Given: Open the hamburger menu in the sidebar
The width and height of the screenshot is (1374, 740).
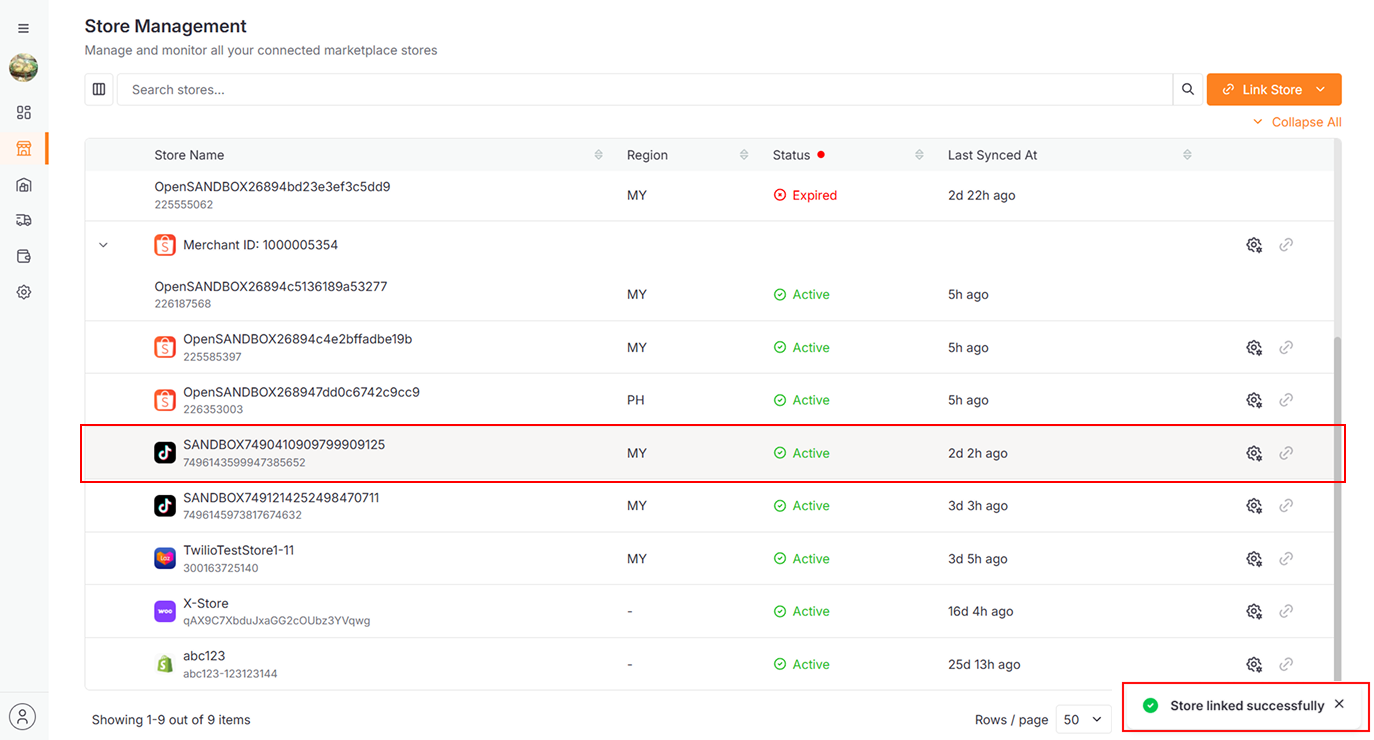Looking at the screenshot, I should coord(24,29).
